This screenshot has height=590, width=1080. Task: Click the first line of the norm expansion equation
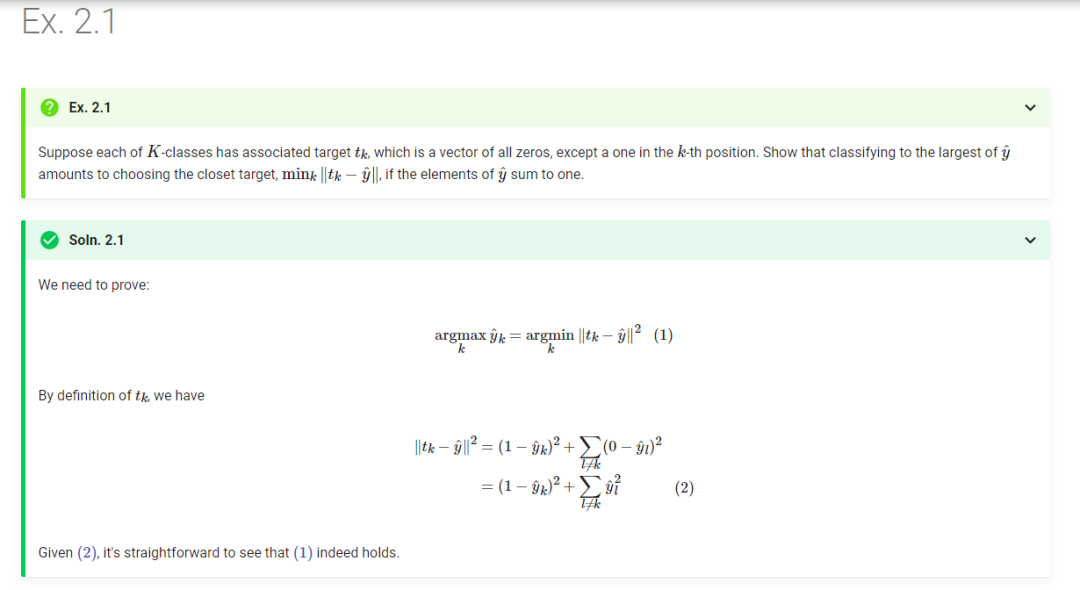(x=538, y=447)
